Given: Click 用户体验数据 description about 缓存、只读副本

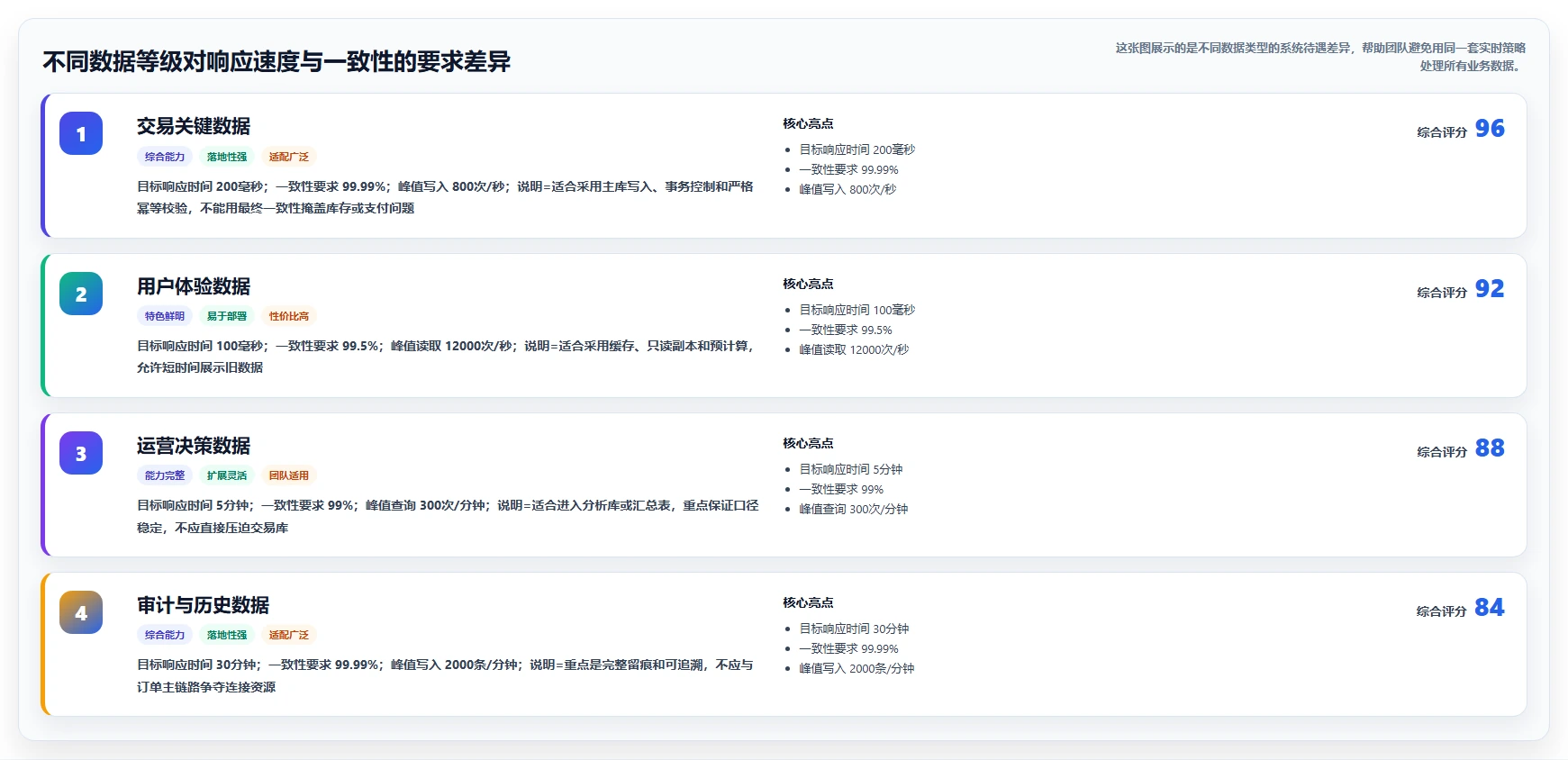Looking at the screenshot, I should [446, 357].
